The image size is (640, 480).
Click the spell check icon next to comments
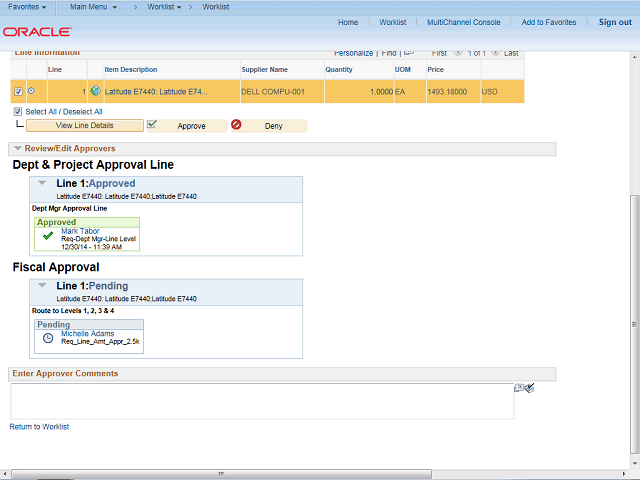pyautogui.click(x=530, y=388)
